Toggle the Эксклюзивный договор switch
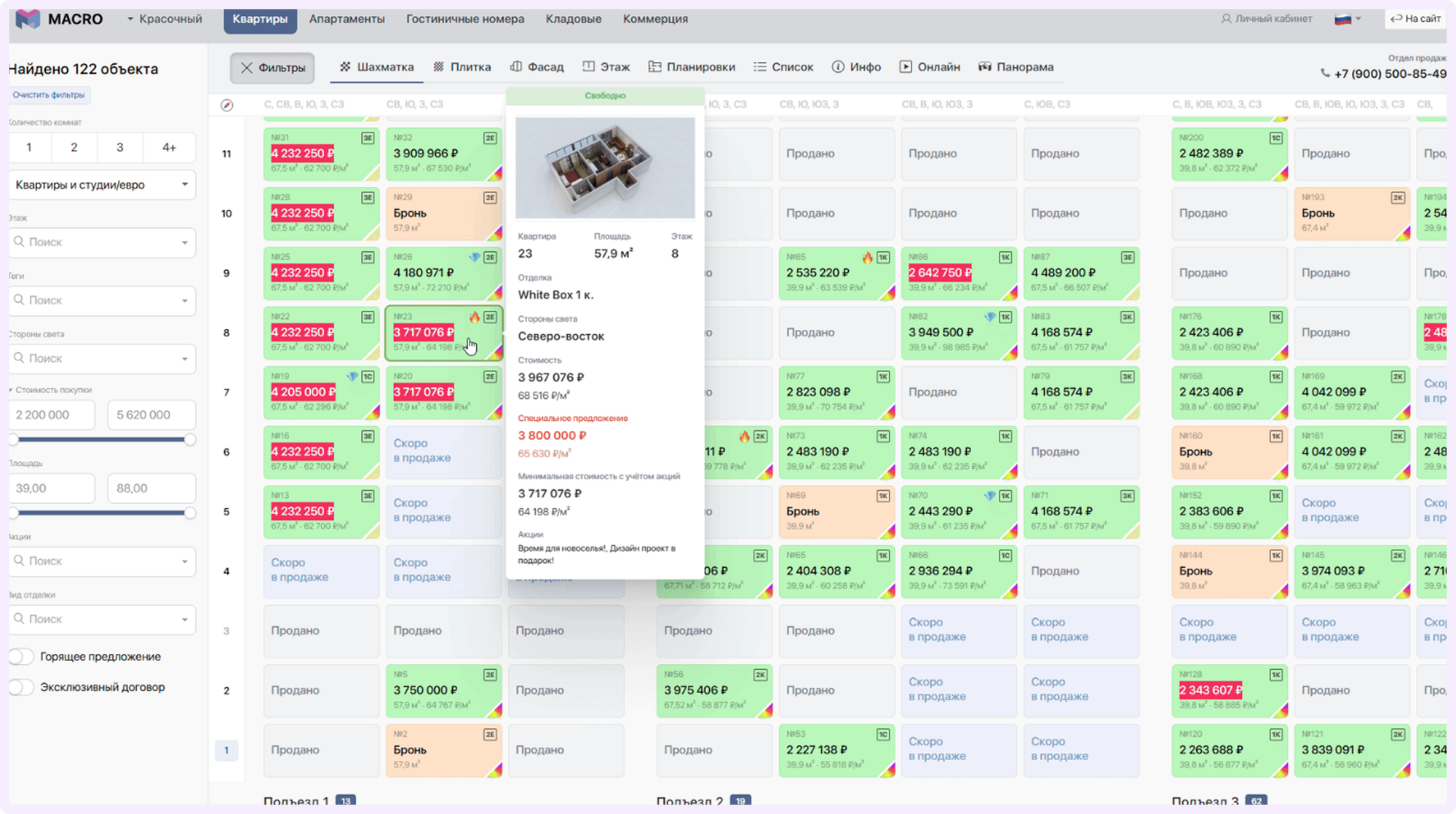Image resolution: width=1456 pixels, height=814 pixels. tap(21, 687)
